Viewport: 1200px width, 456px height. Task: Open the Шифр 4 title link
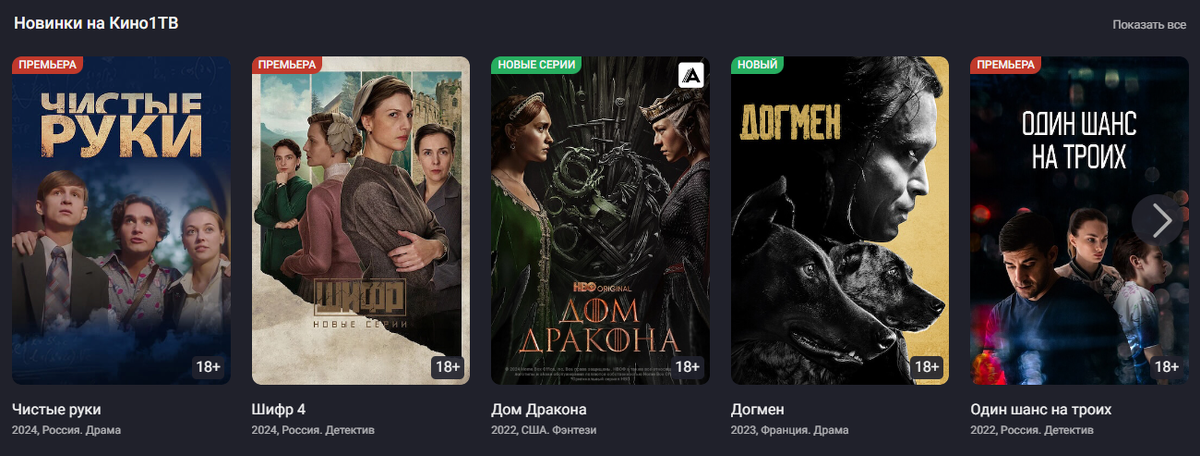click(279, 410)
